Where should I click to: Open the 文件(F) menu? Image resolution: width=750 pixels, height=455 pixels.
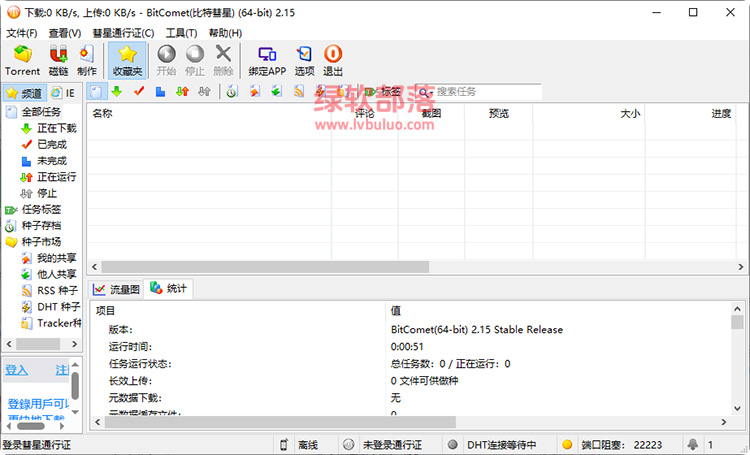[x=22, y=33]
